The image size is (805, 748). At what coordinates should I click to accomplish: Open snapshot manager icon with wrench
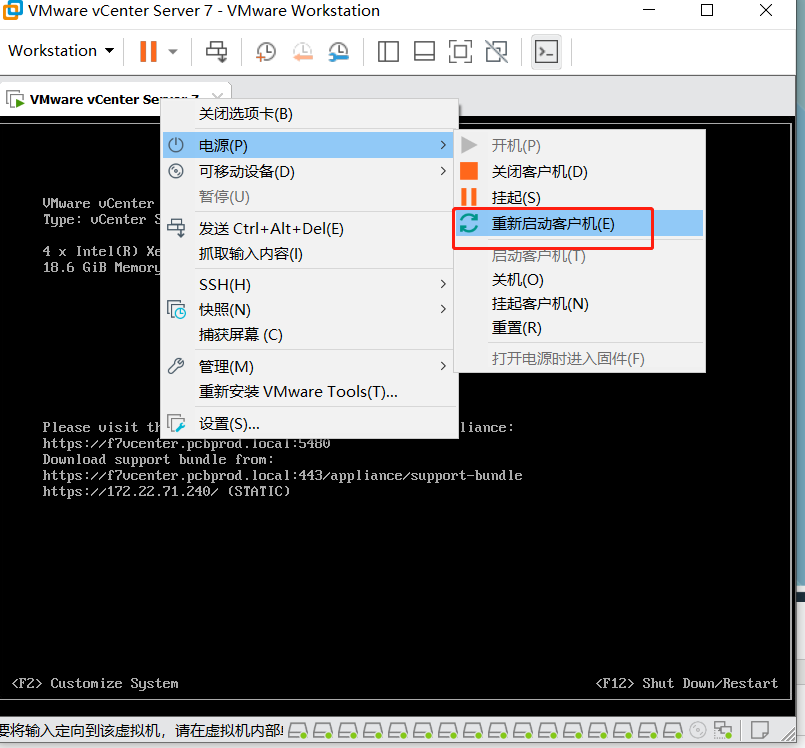tap(338, 51)
